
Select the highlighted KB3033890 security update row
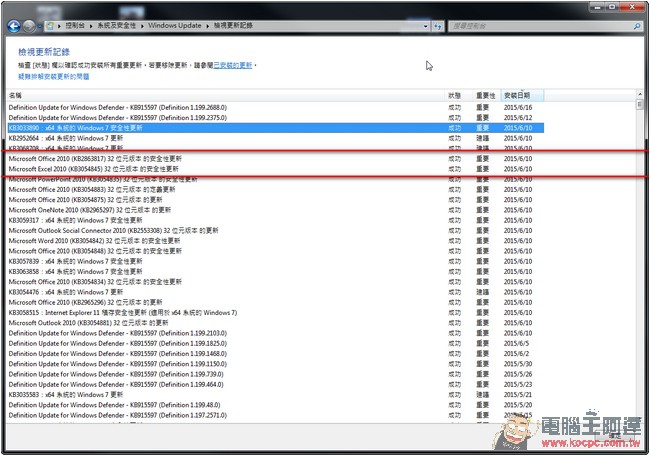276,128
